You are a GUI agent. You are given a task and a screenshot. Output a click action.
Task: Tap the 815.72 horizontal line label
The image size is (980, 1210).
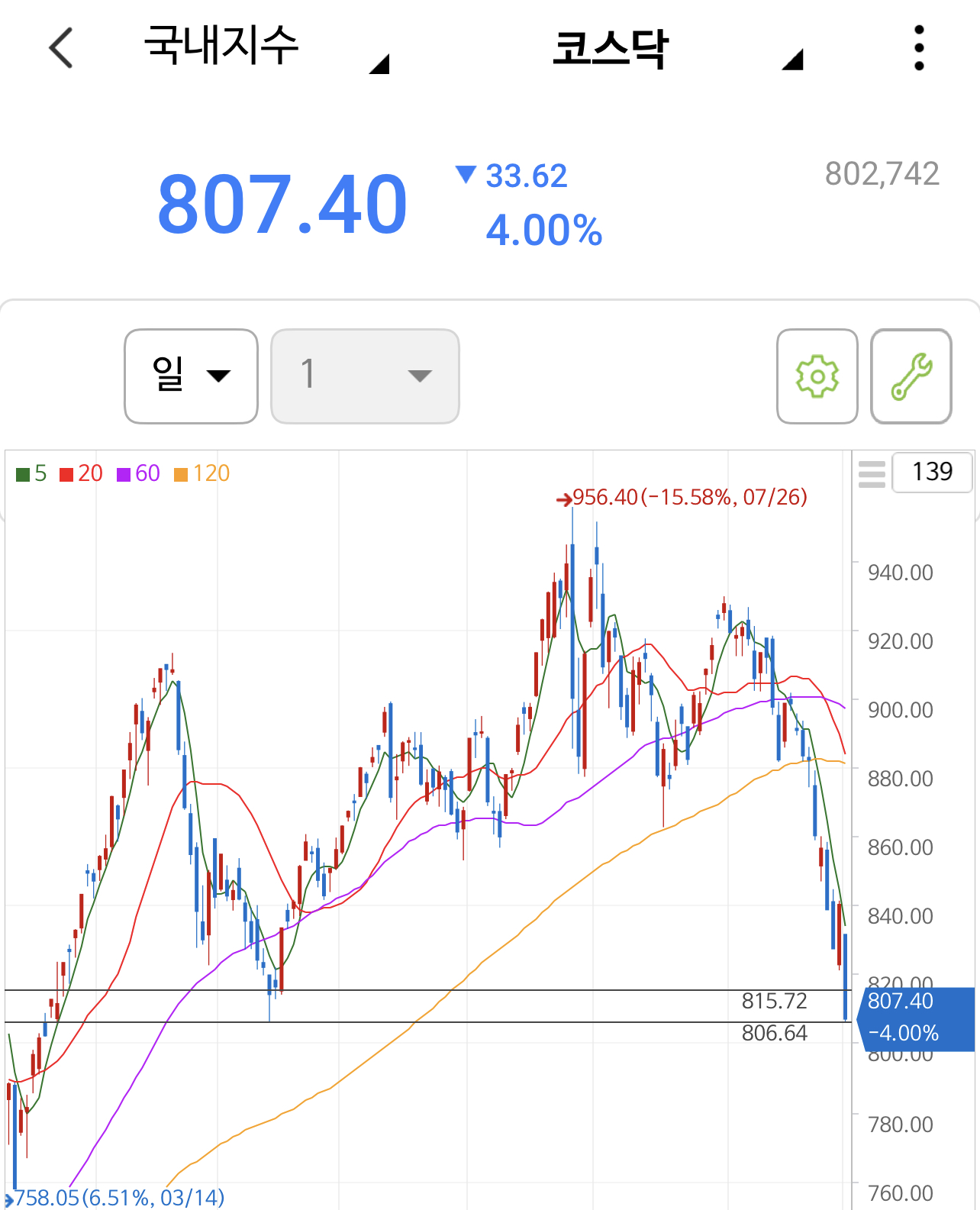click(x=774, y=1001)
